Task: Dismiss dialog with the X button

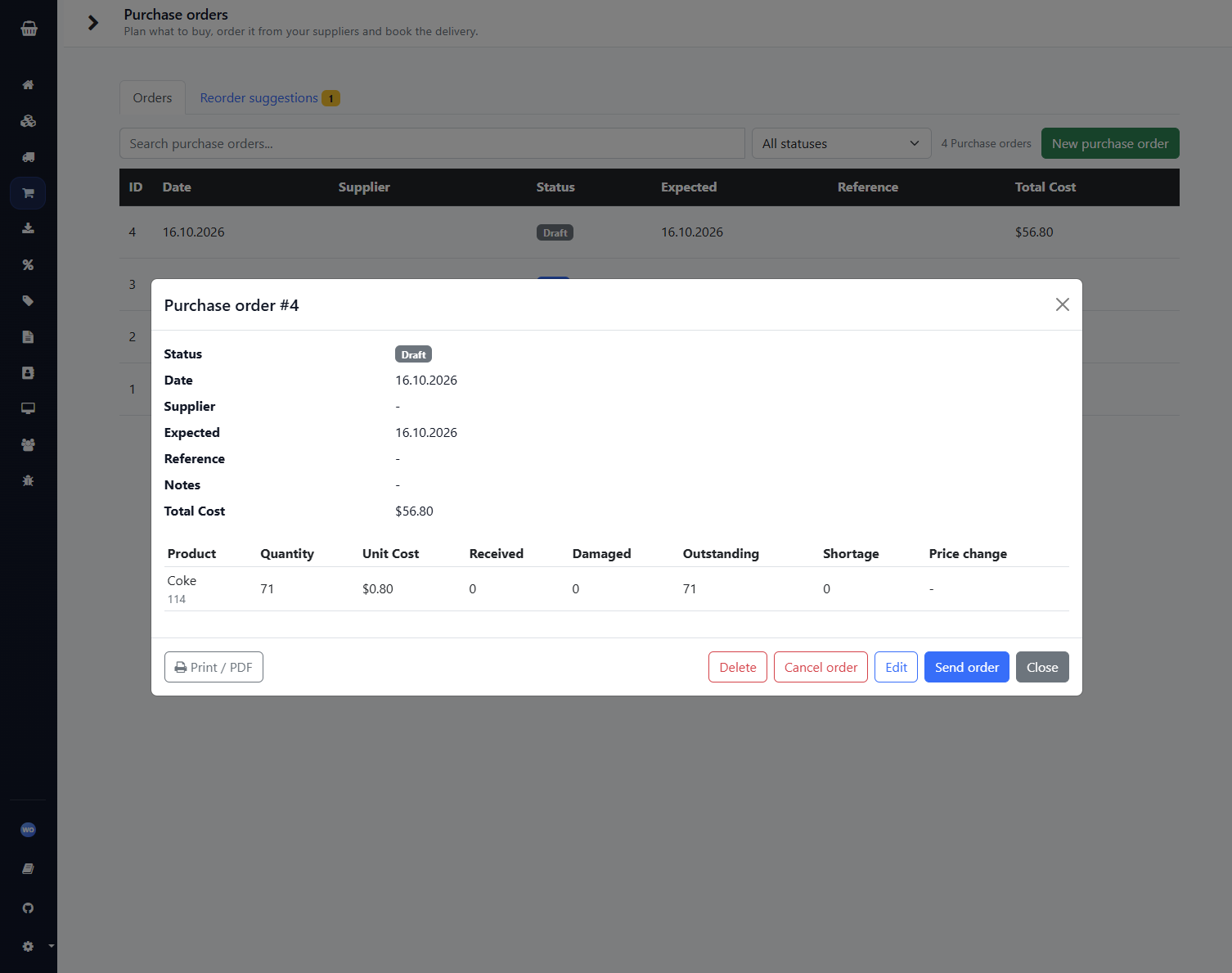Action: [1063, 304]
